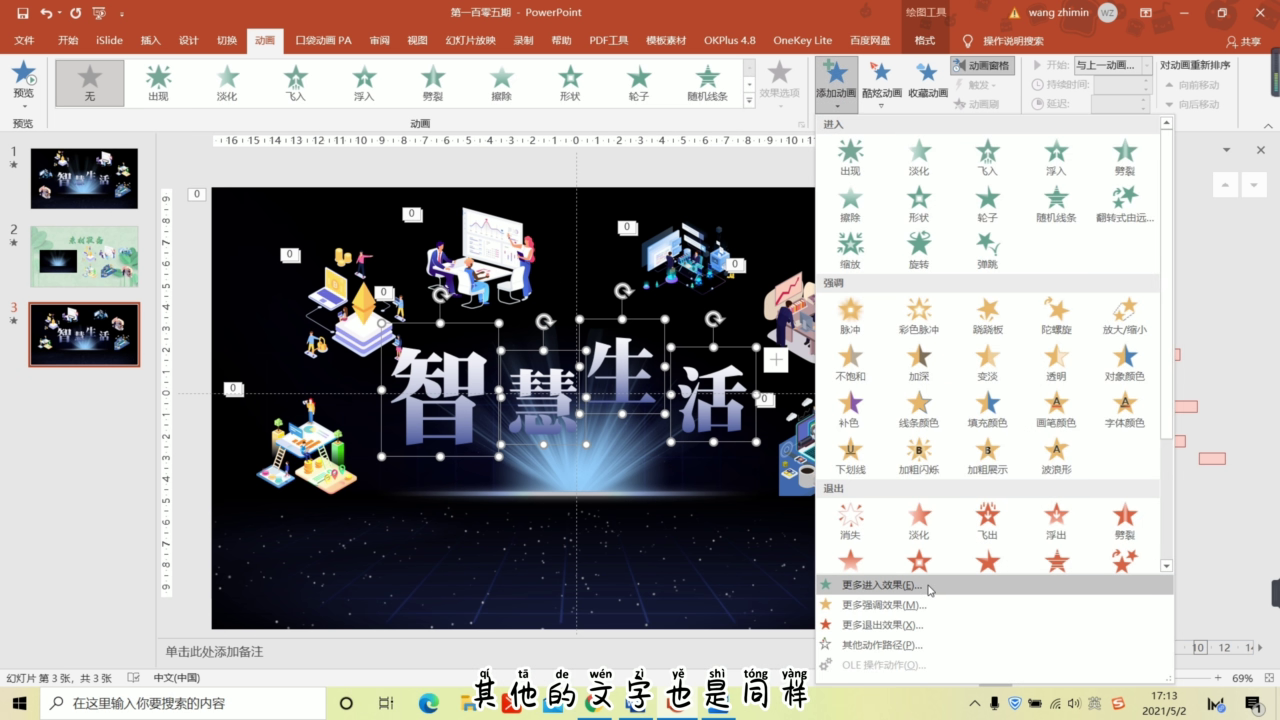Choose 形状 entrance effect in the dropdown panel
This screenshot has height=720, width=1280.
pyautogui.click(x=918, y=204)
